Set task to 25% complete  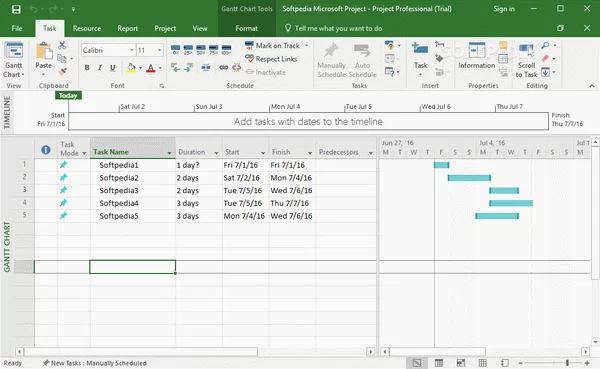[x=188, y=49]
